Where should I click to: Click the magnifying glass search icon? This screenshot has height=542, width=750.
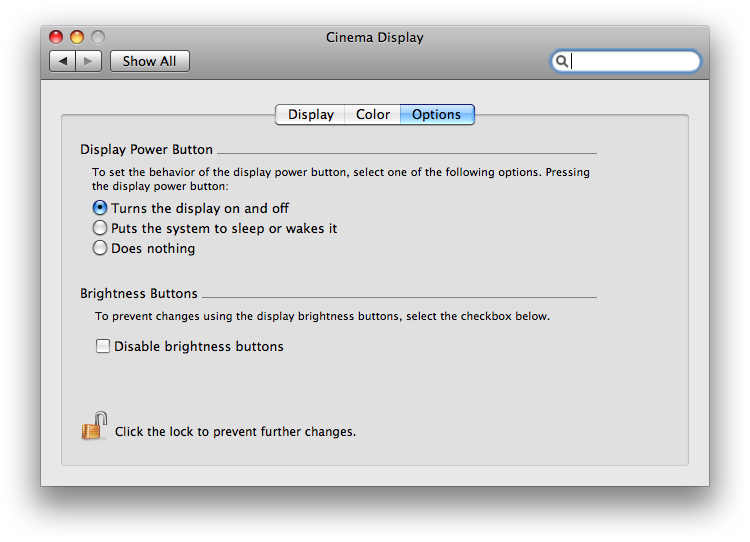coord(562,61)
